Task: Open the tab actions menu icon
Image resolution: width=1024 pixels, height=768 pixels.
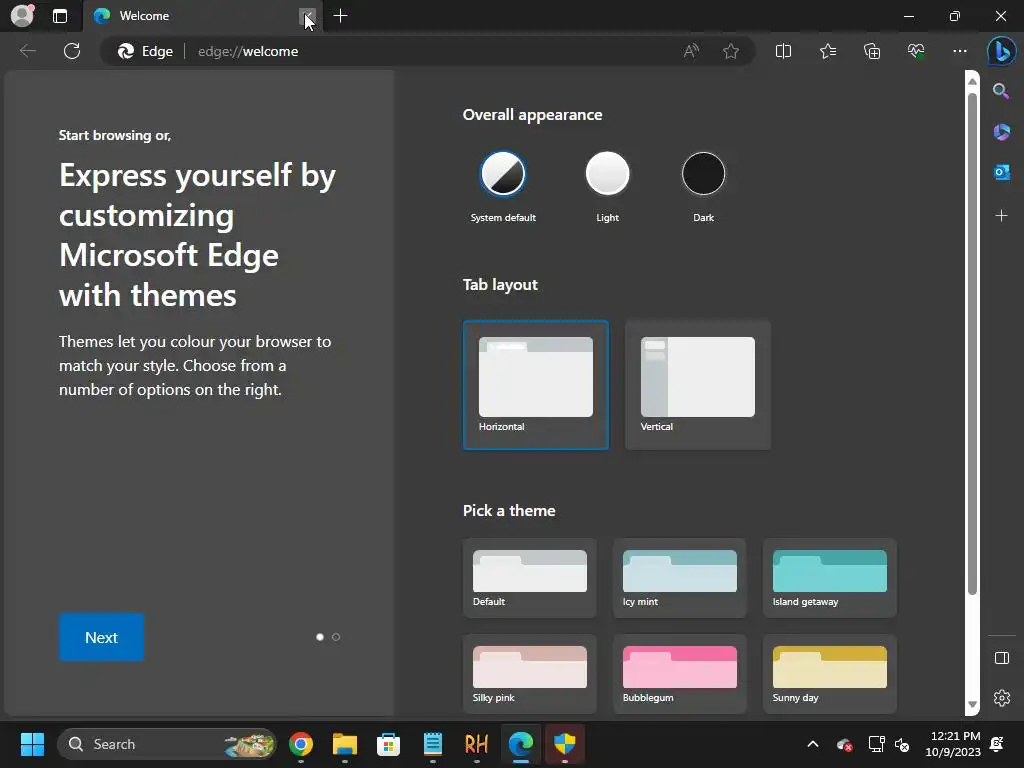Action: (x=59, y=16)
